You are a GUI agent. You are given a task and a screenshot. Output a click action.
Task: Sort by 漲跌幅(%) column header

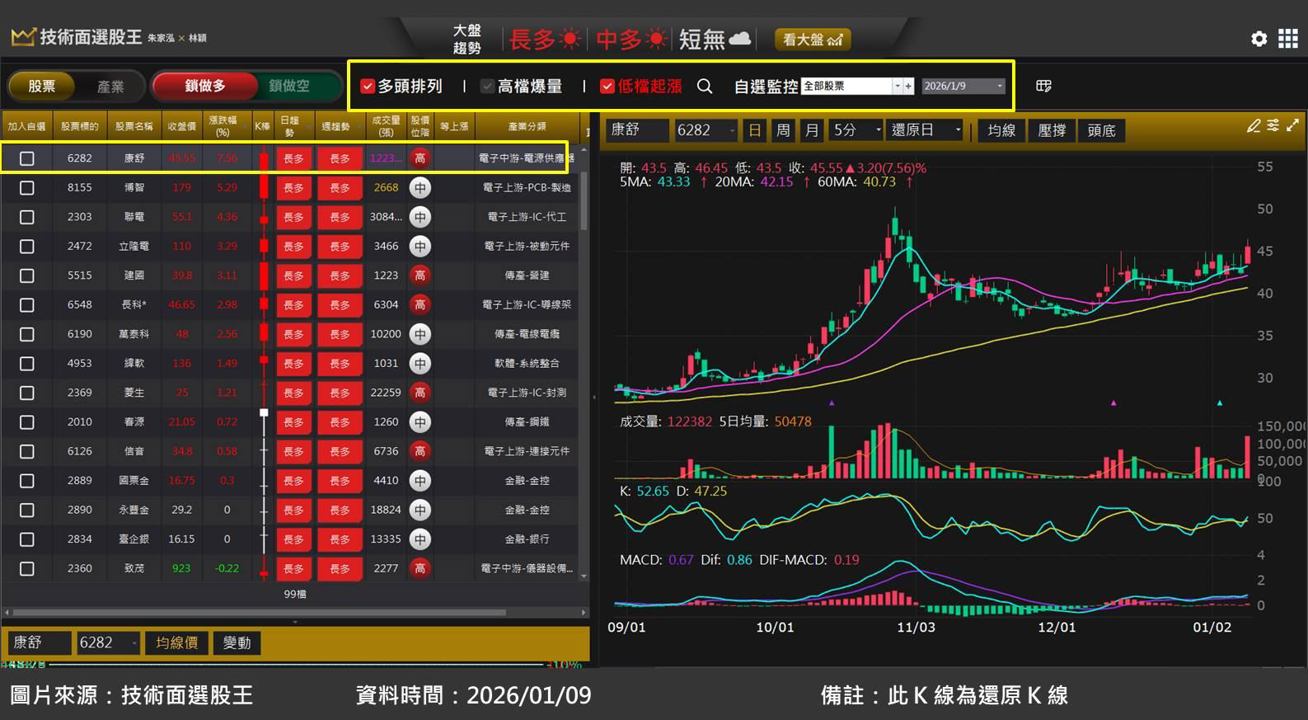[x=224, y=126]
